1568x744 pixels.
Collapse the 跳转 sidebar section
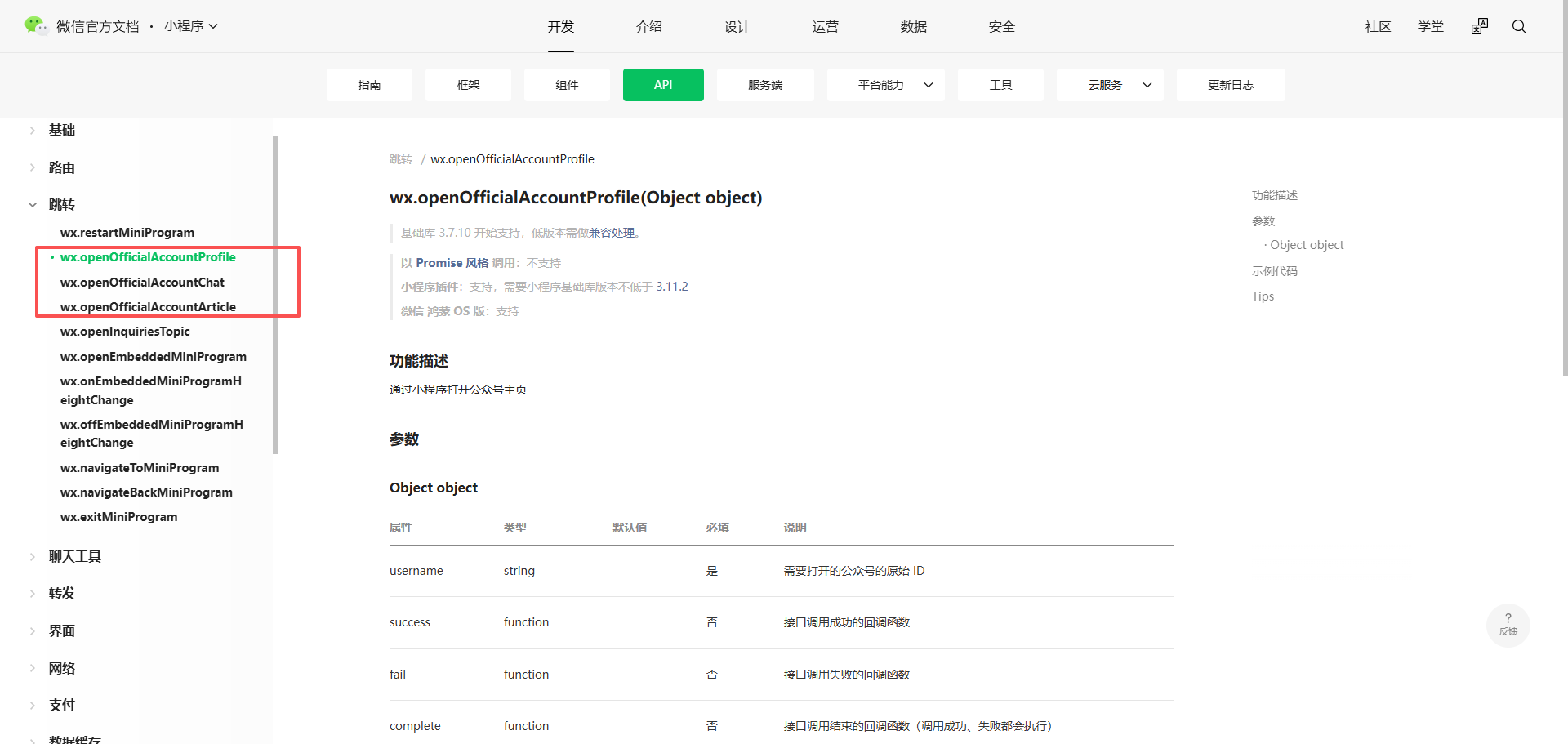point(62,204)
